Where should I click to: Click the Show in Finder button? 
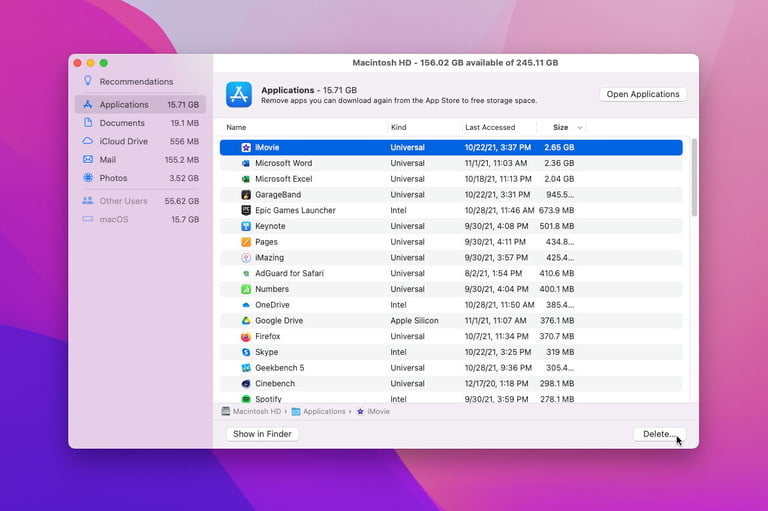(262, 434)
